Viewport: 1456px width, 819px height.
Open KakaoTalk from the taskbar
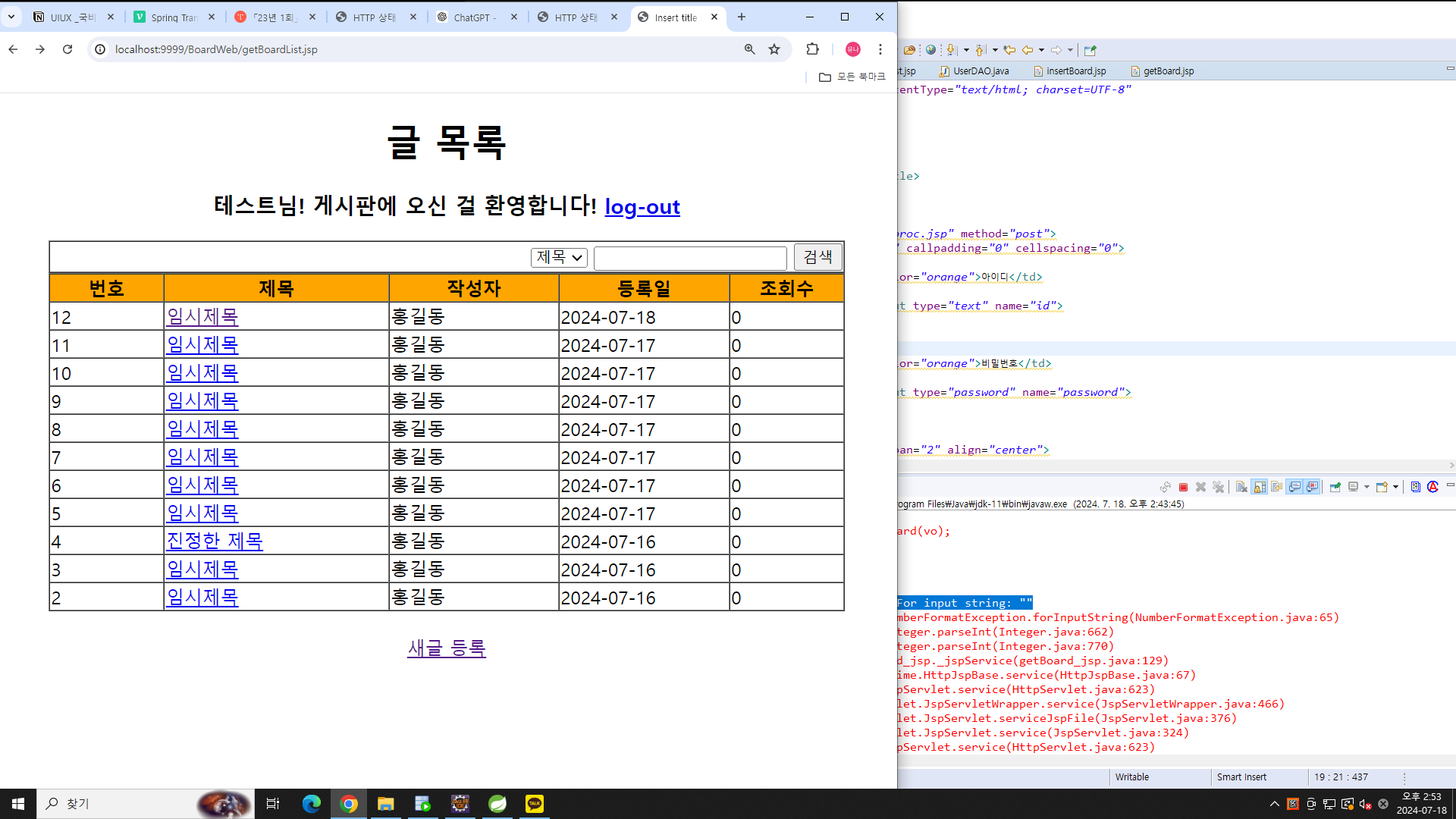point(535,804)
